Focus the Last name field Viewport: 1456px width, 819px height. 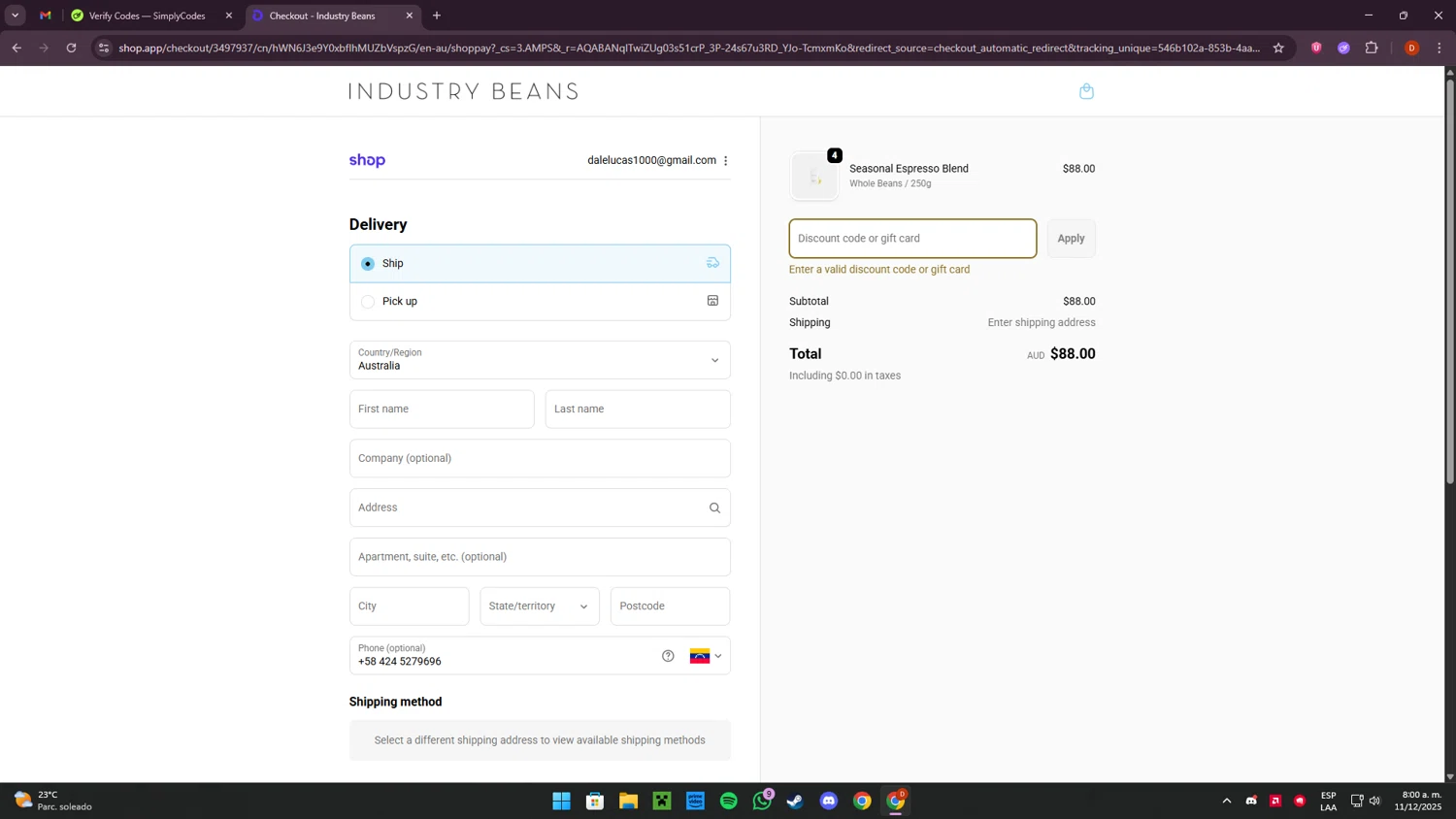(x=638, y=409)
